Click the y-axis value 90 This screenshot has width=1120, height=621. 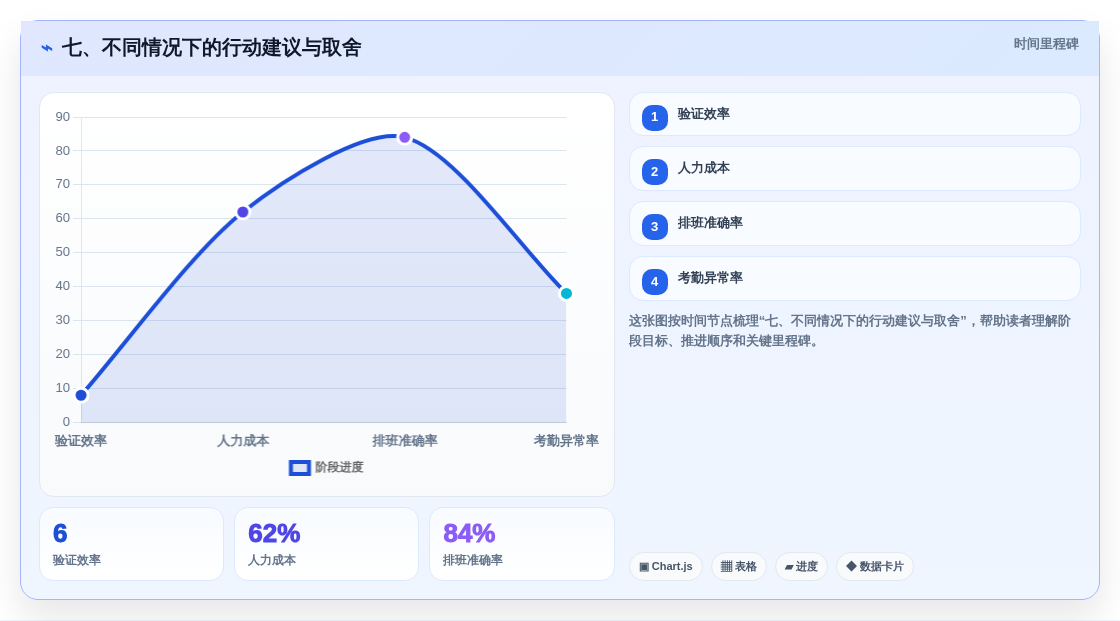pyautogui.click(x=63, y=116)
